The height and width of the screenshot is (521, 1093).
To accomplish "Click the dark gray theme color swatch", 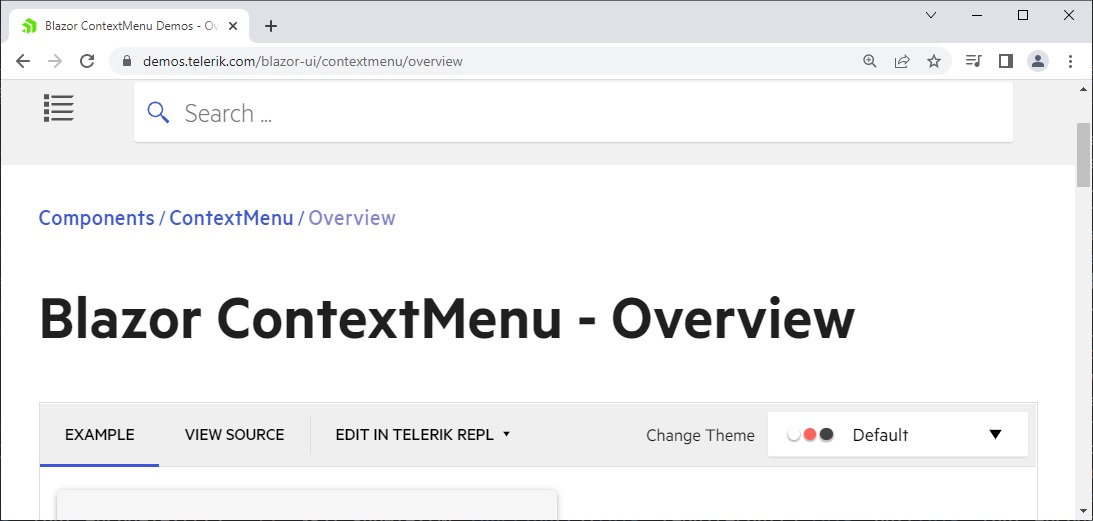I will click(827, 435).
